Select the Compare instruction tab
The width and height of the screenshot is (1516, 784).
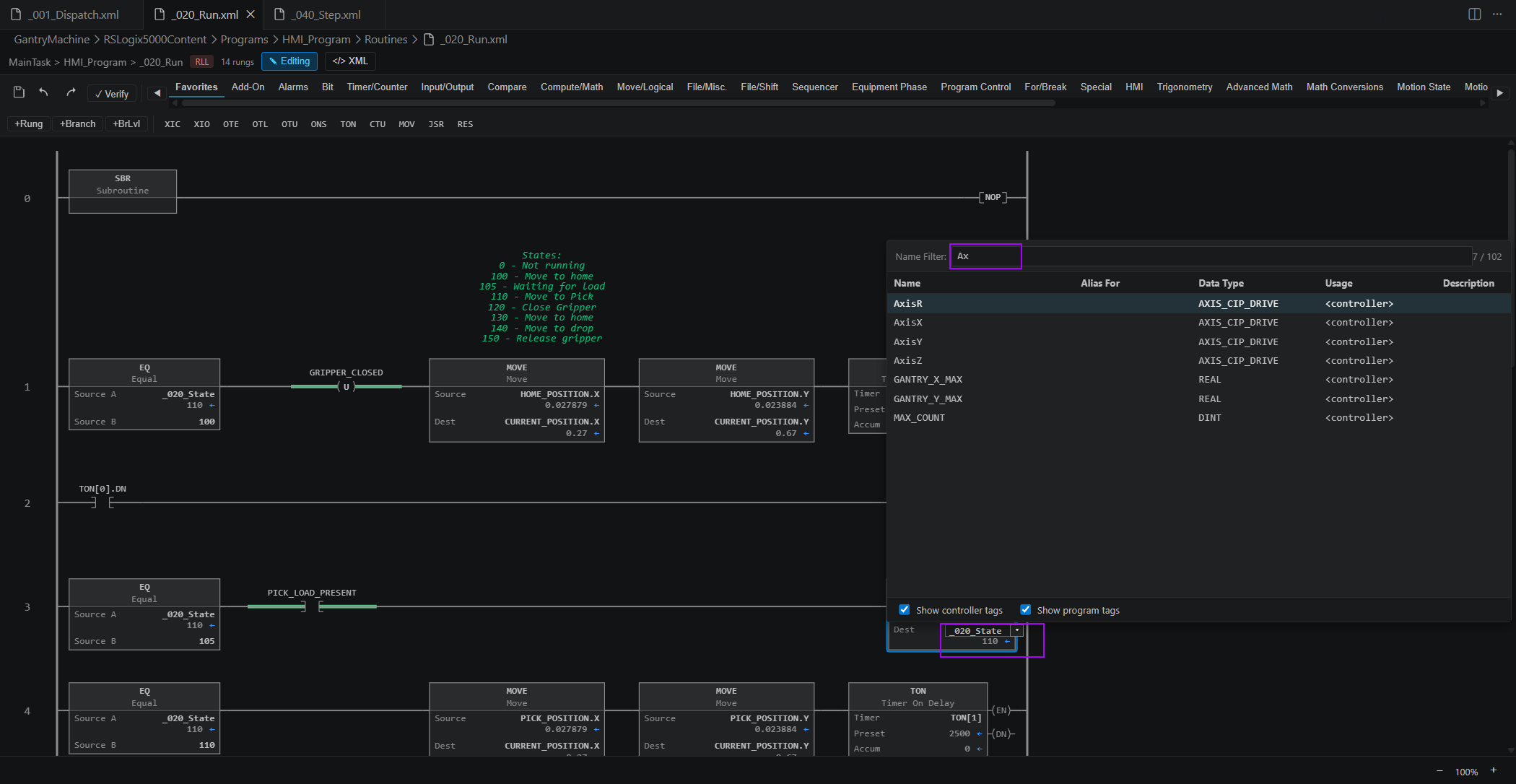pyautogui.click(x=507, y=87)
